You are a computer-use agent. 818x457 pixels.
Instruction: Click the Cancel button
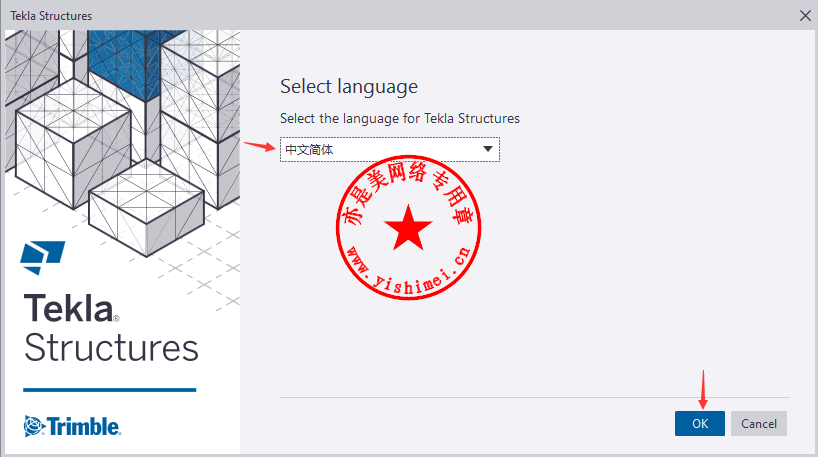coord(759,423)
